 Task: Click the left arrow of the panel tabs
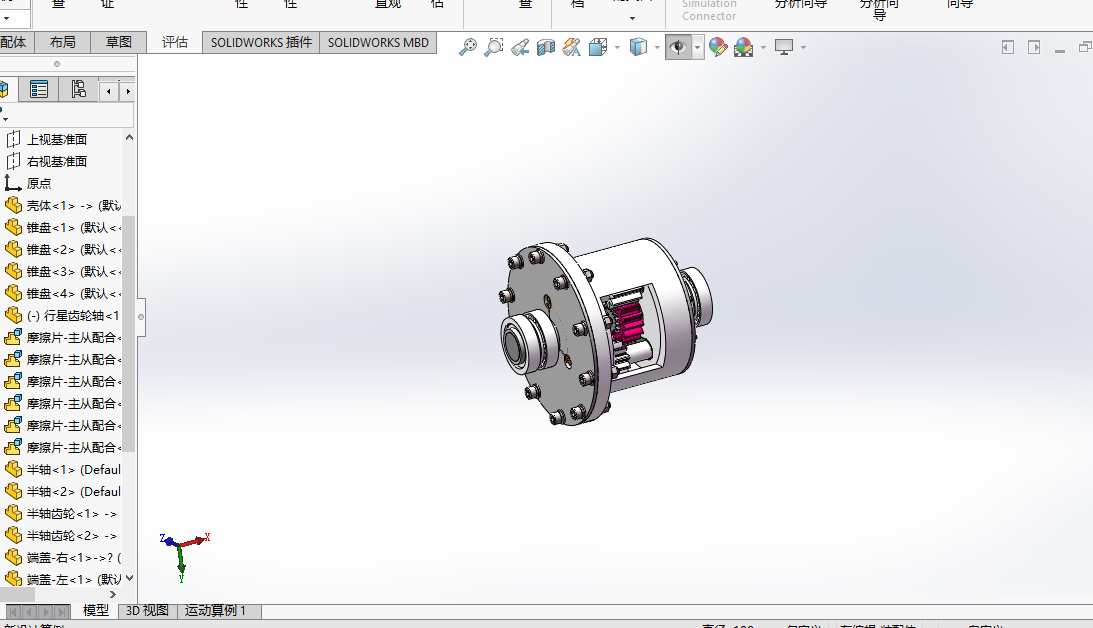pyautogui.click(x=109, y=91)
